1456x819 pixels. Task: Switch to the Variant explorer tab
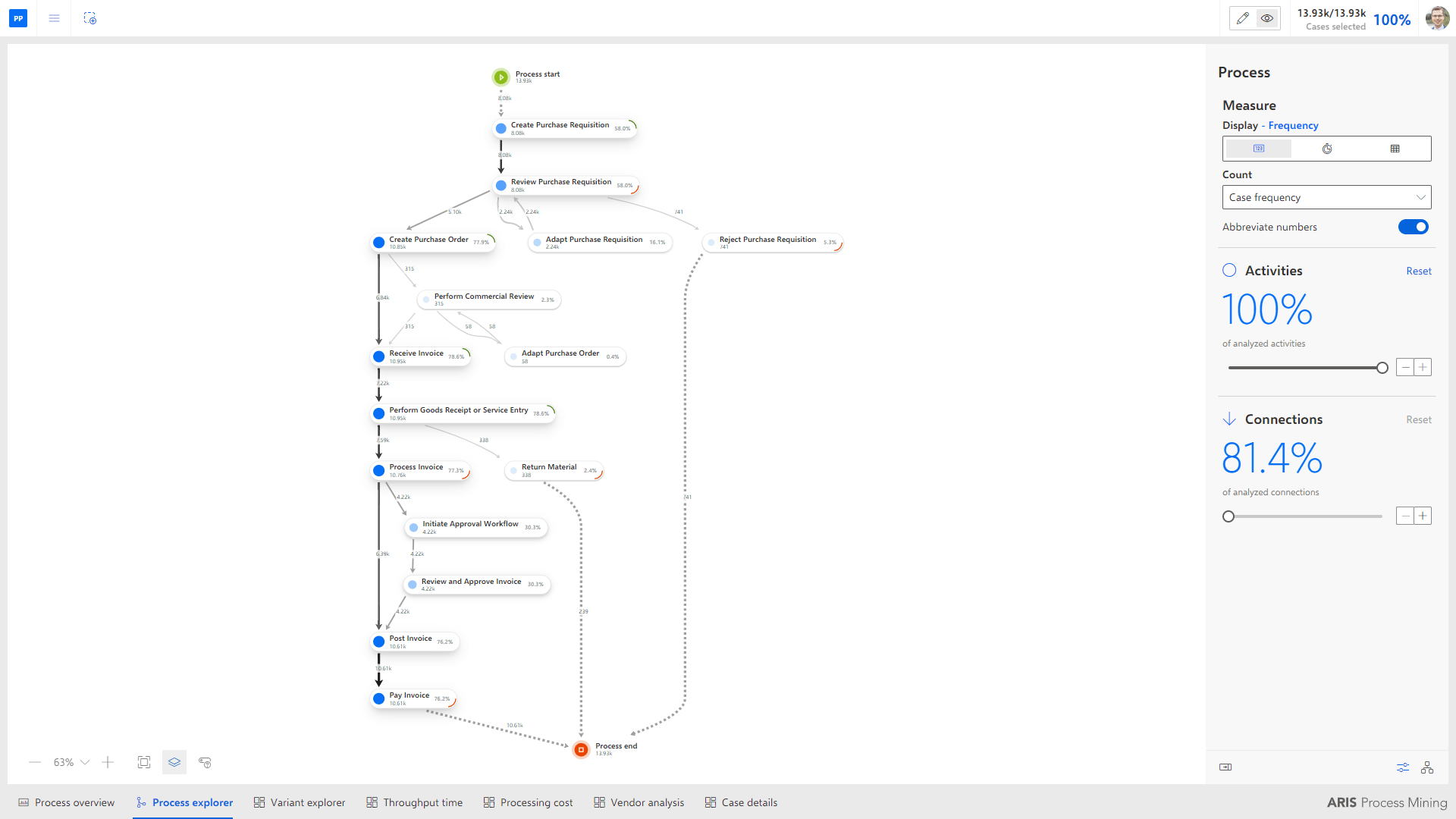(x=307, y=802)
